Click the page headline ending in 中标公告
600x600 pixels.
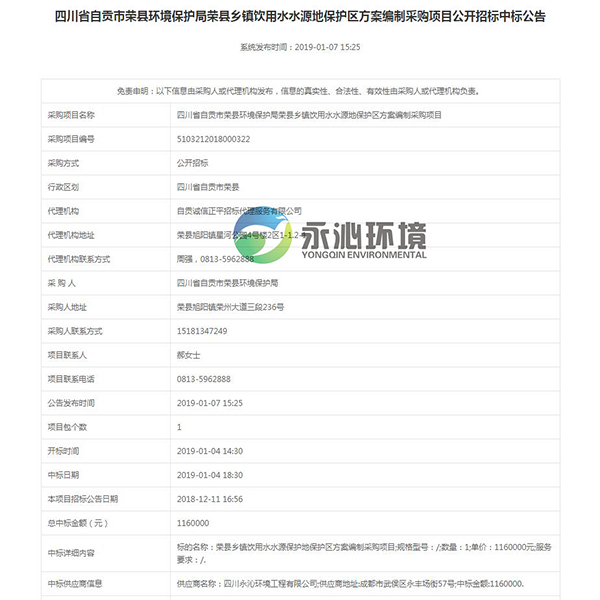tap(300, 17)
